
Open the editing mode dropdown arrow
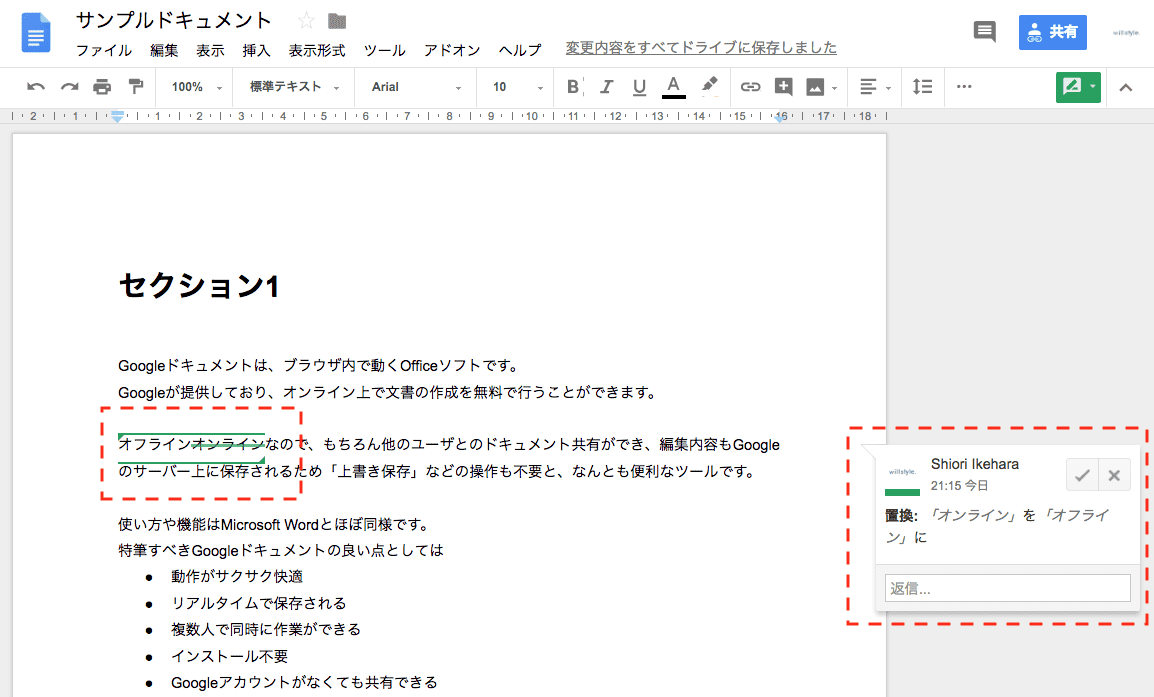[x=1093, y=87]
